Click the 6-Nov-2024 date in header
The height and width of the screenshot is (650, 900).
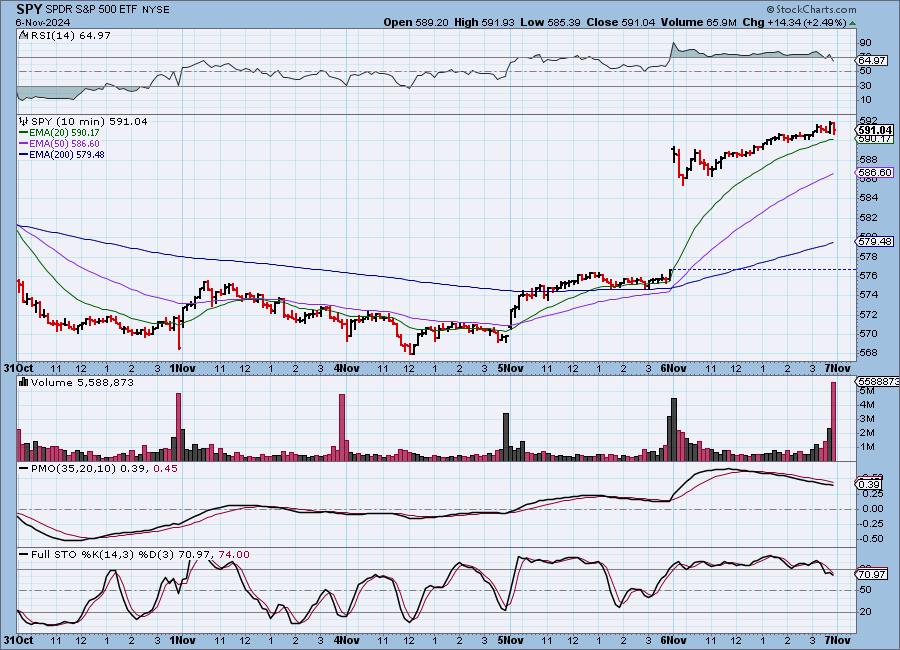42,22
